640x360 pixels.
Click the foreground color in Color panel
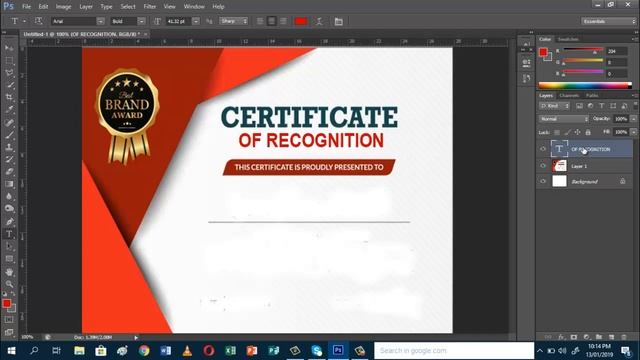click(x=543, y=52)
